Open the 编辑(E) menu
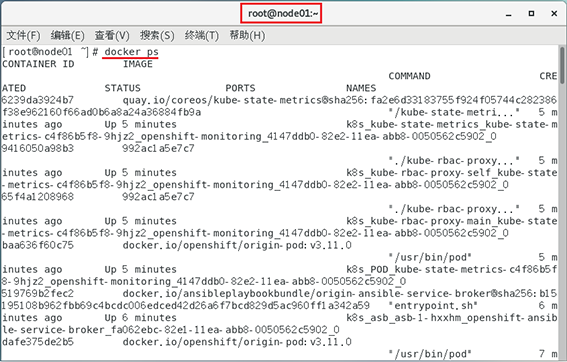The image size is (567, 362). (x=67, y=35)
